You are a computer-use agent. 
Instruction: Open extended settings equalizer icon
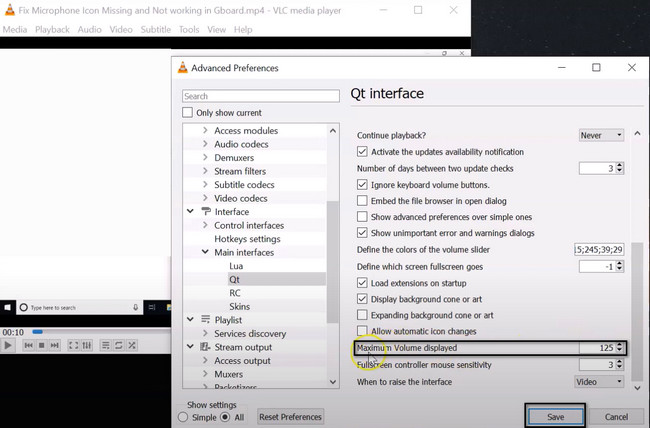[x=87, y=345]
